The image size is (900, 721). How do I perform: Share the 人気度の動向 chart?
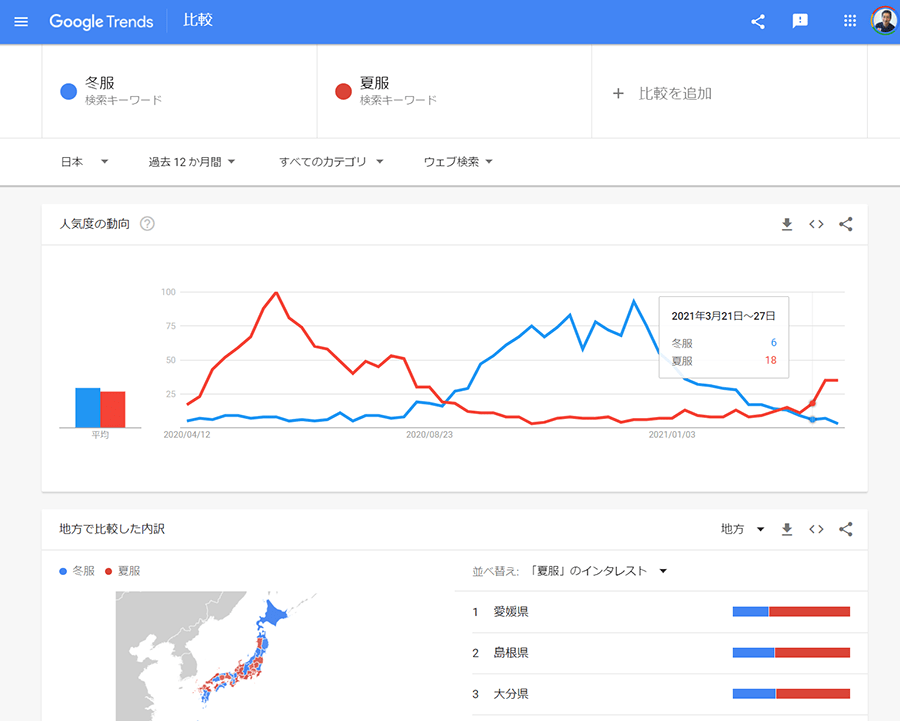pyautogui.click(x=846, y=224)
